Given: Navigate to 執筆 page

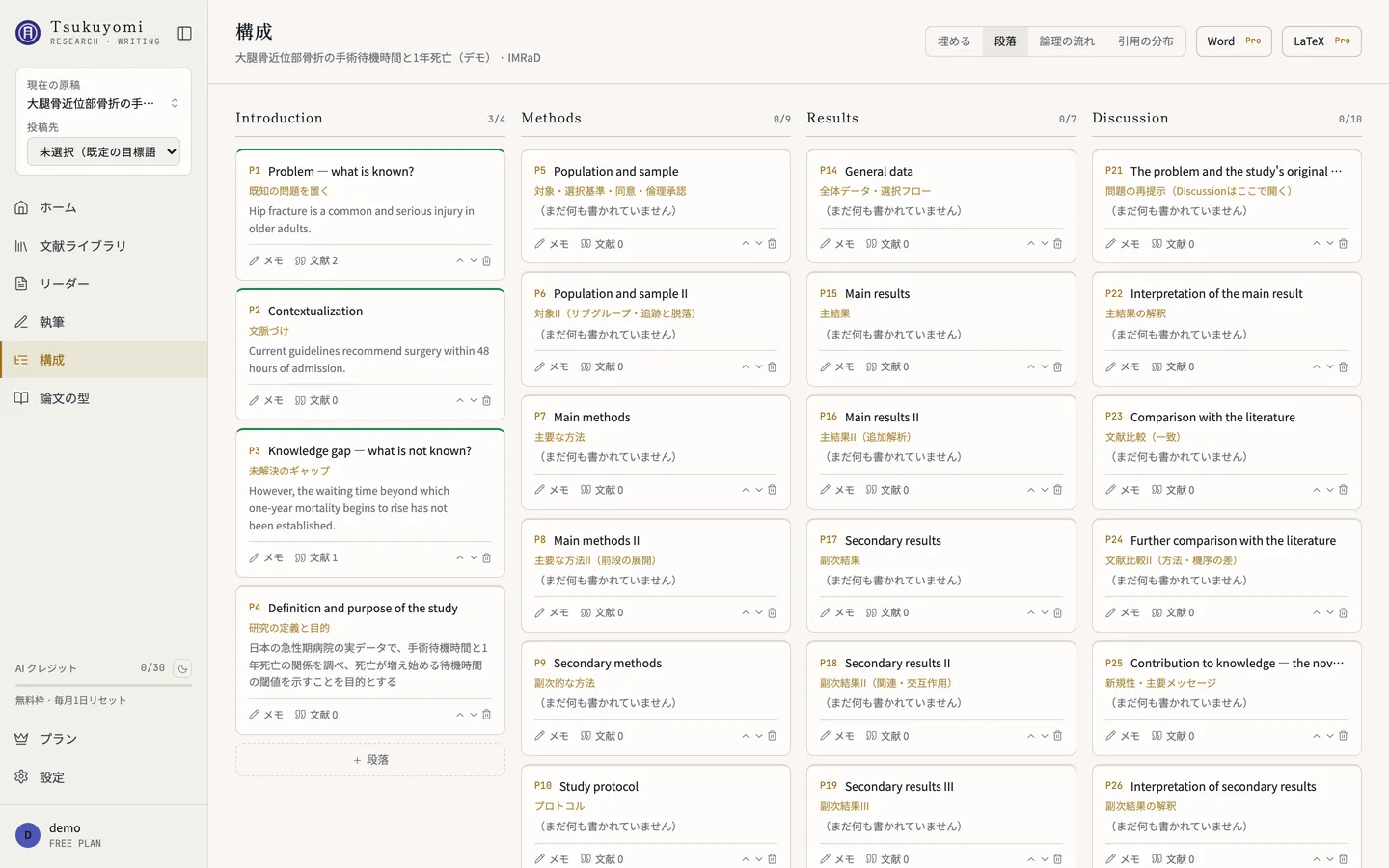Looking at the screenshot, I should [x=103, y=322].
